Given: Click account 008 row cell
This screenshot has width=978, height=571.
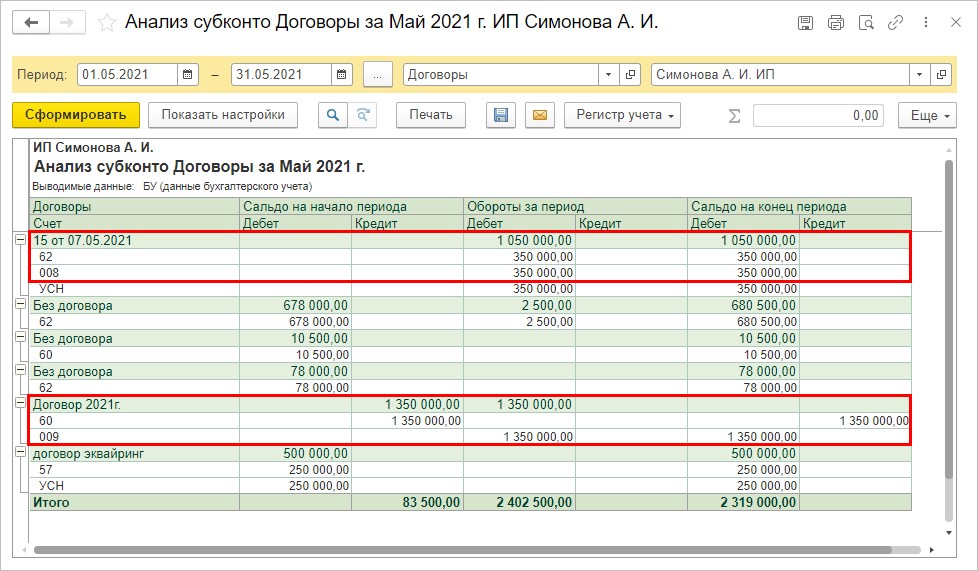Looking at the screenshot, I should (x=135, y=273).
